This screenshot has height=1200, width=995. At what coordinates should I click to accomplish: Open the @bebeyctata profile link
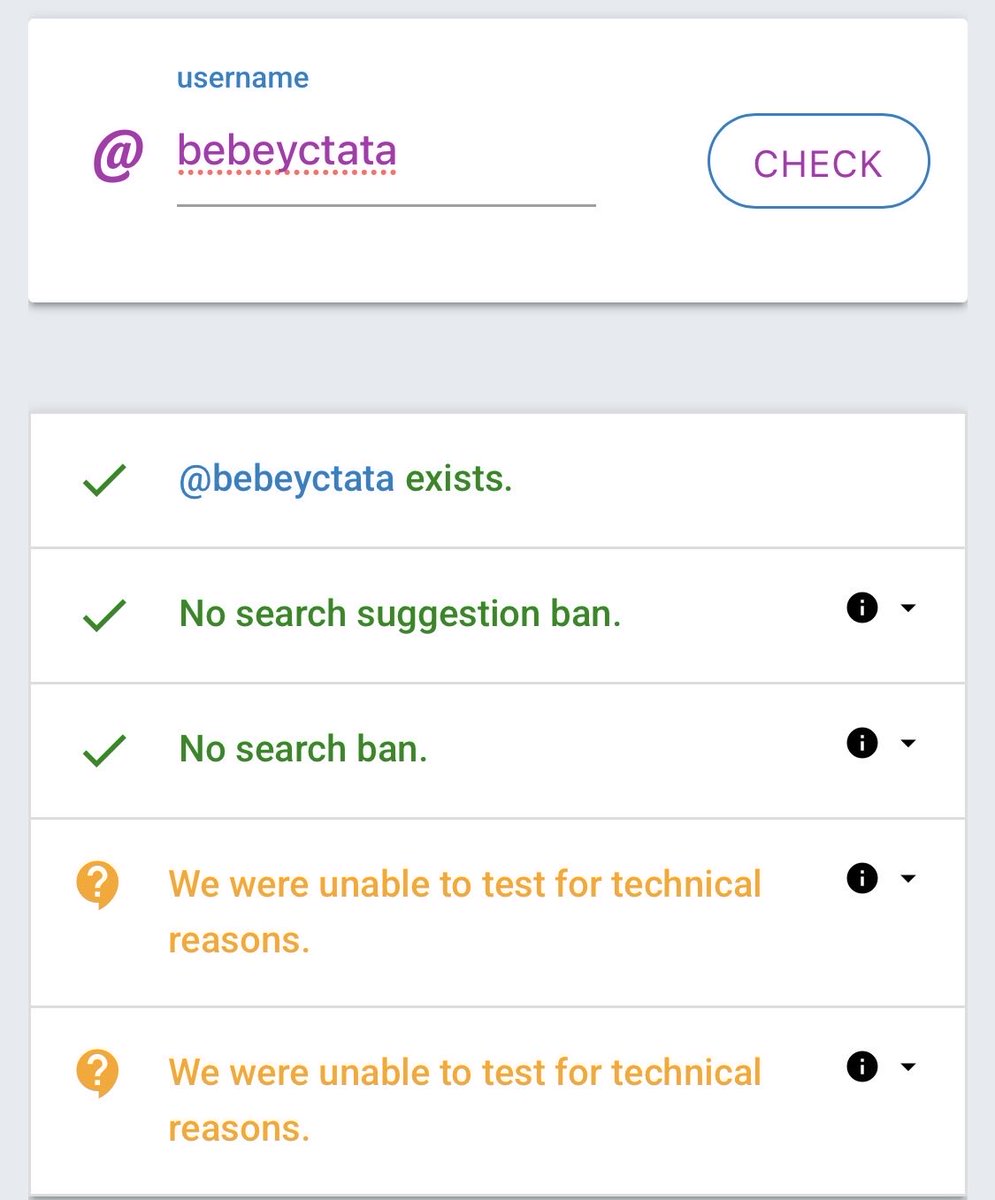(286, 480)
